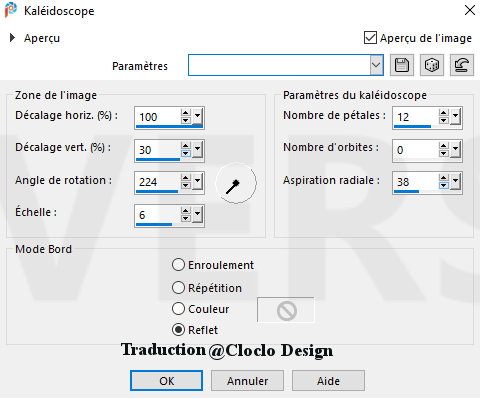Image resolution: width=482 pixels, height=399 pixels.
Task: Decrease the Nombre de pétales value with down arrow
Action: pyautogui.click(x=443, y=120)
